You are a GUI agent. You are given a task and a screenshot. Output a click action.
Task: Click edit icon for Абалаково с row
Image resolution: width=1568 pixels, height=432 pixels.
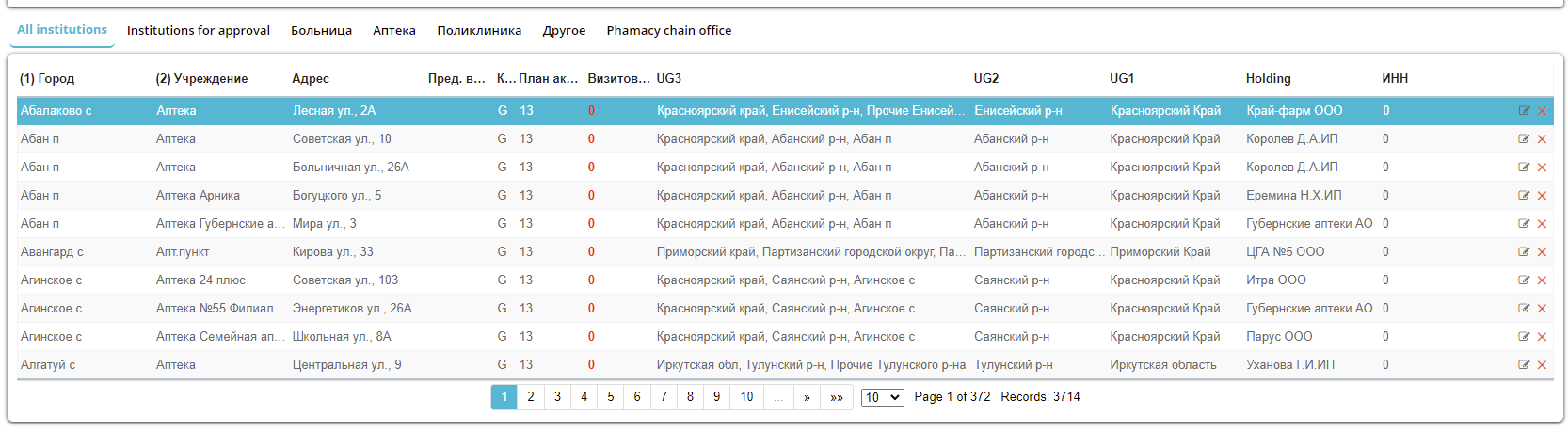pyautogui.click(x=1524, y=111)
